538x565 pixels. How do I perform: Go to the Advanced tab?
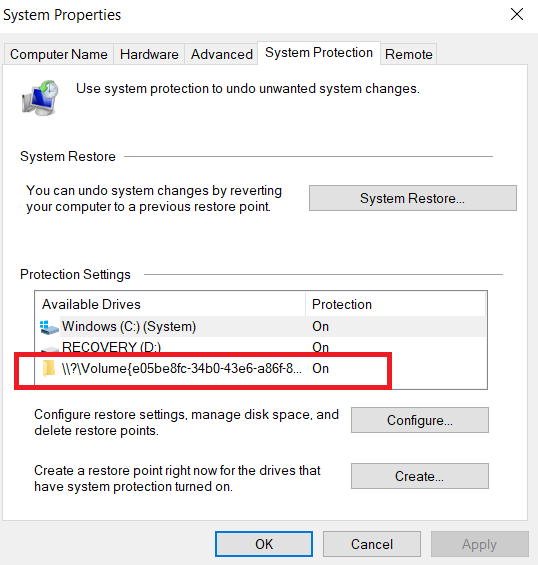pyautogui.click(x=221, y=54)
